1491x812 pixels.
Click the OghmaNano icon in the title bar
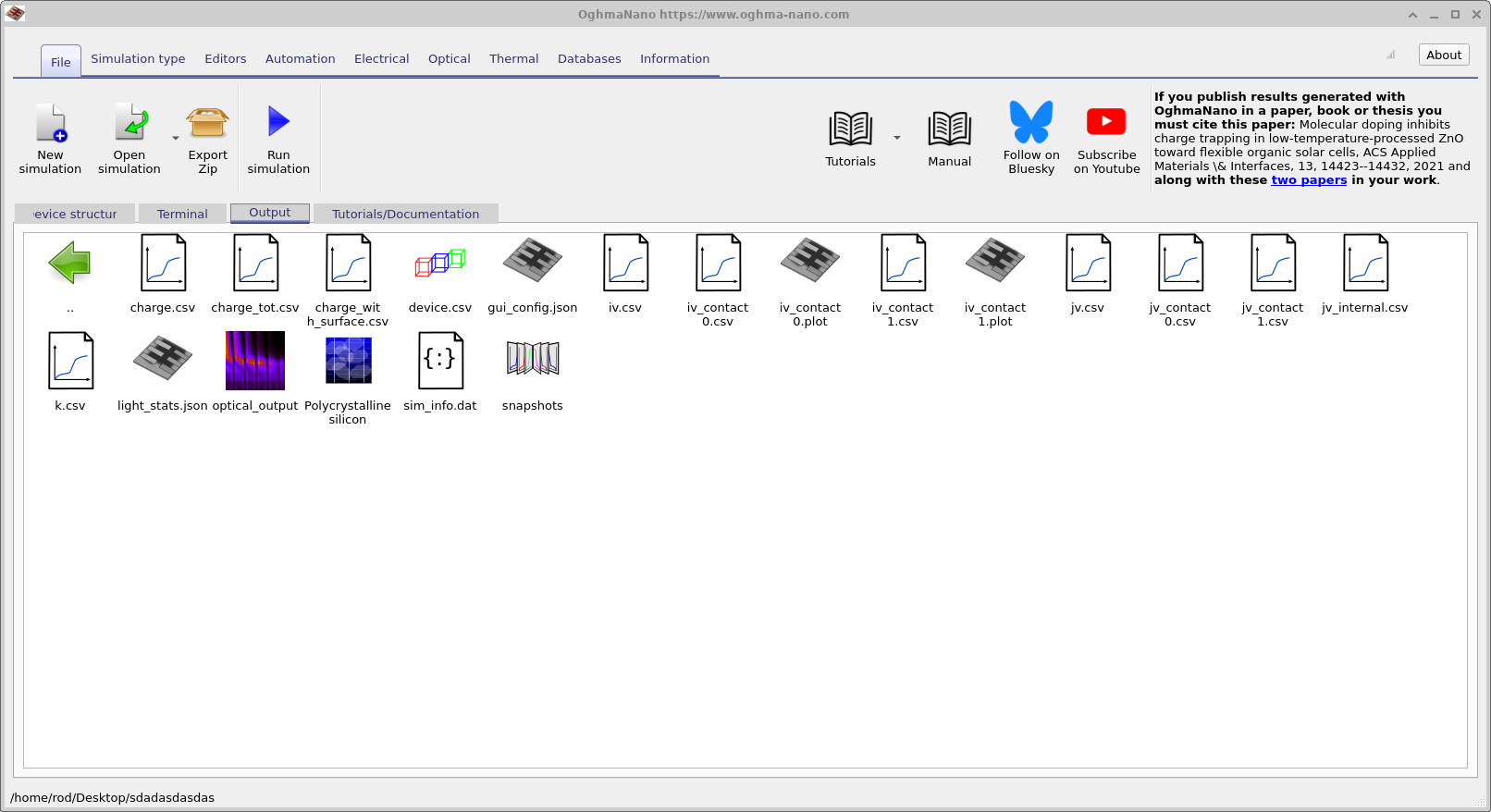15,14
